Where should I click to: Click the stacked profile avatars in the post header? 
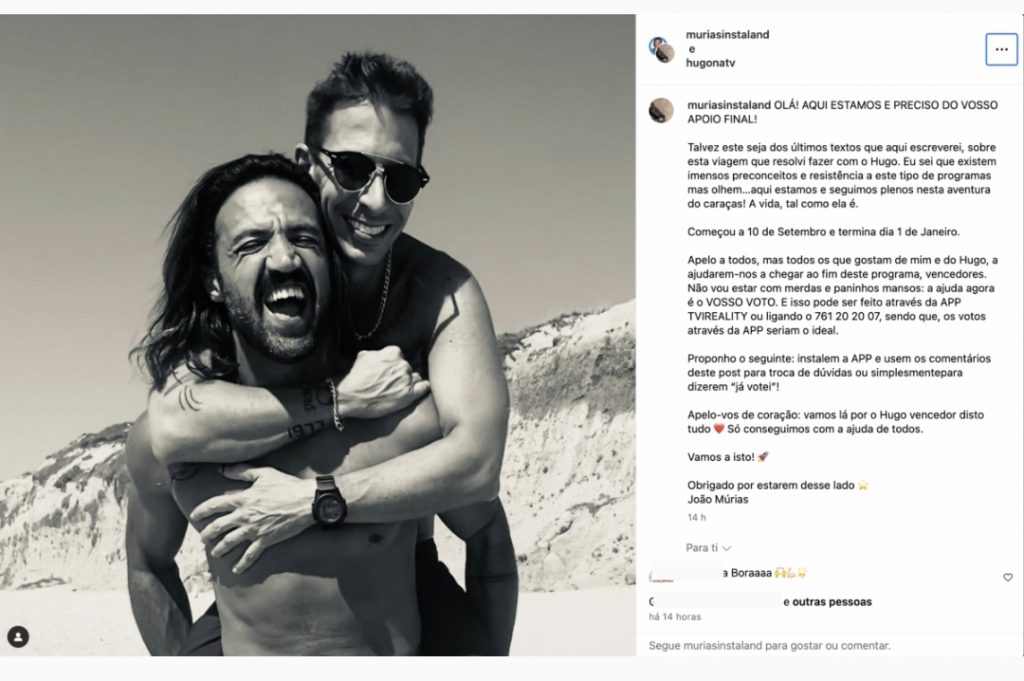661,50
